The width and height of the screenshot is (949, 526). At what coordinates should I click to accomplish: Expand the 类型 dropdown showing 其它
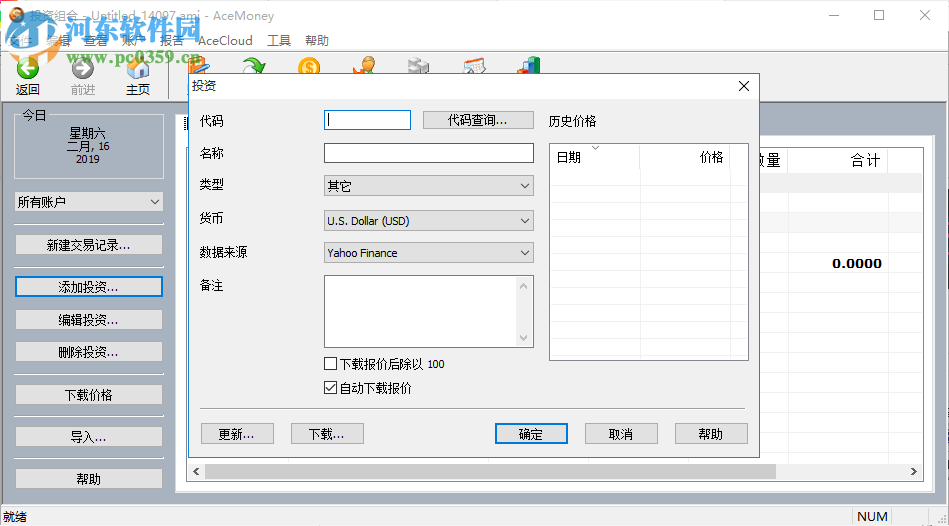[429, 186]
